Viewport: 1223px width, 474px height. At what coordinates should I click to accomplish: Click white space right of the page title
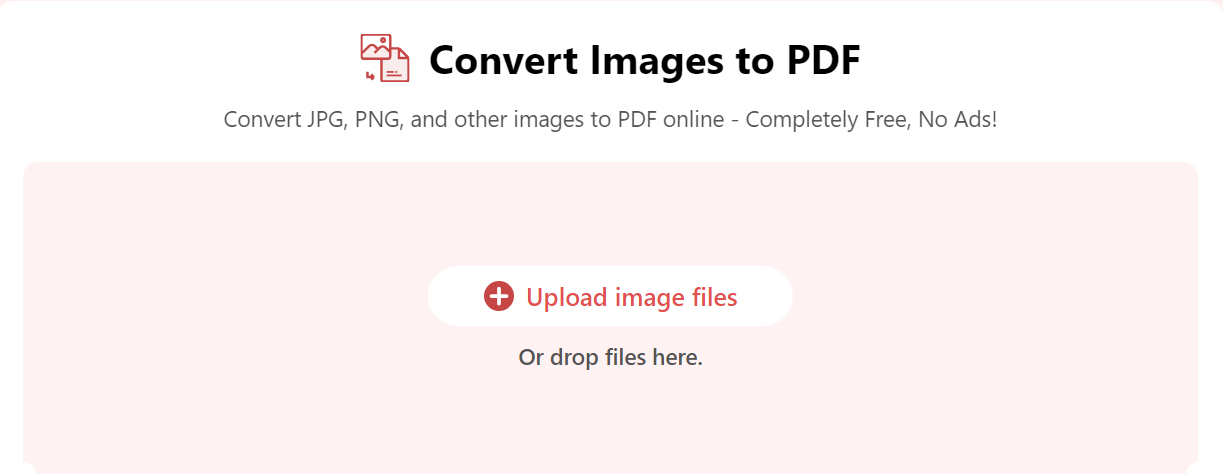pyautogui.click(x=1040, y=58)
